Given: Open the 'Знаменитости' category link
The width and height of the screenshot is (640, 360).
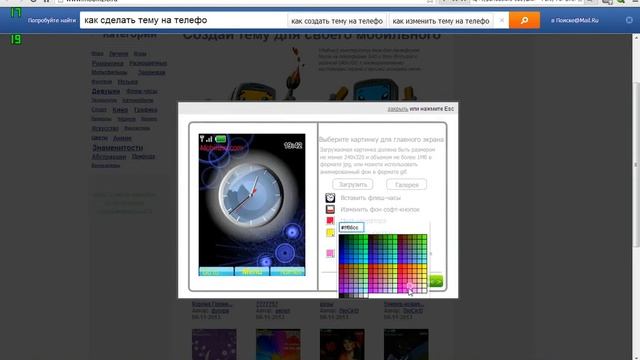Looking at the screenshot, I should click(x=117, y=147).
